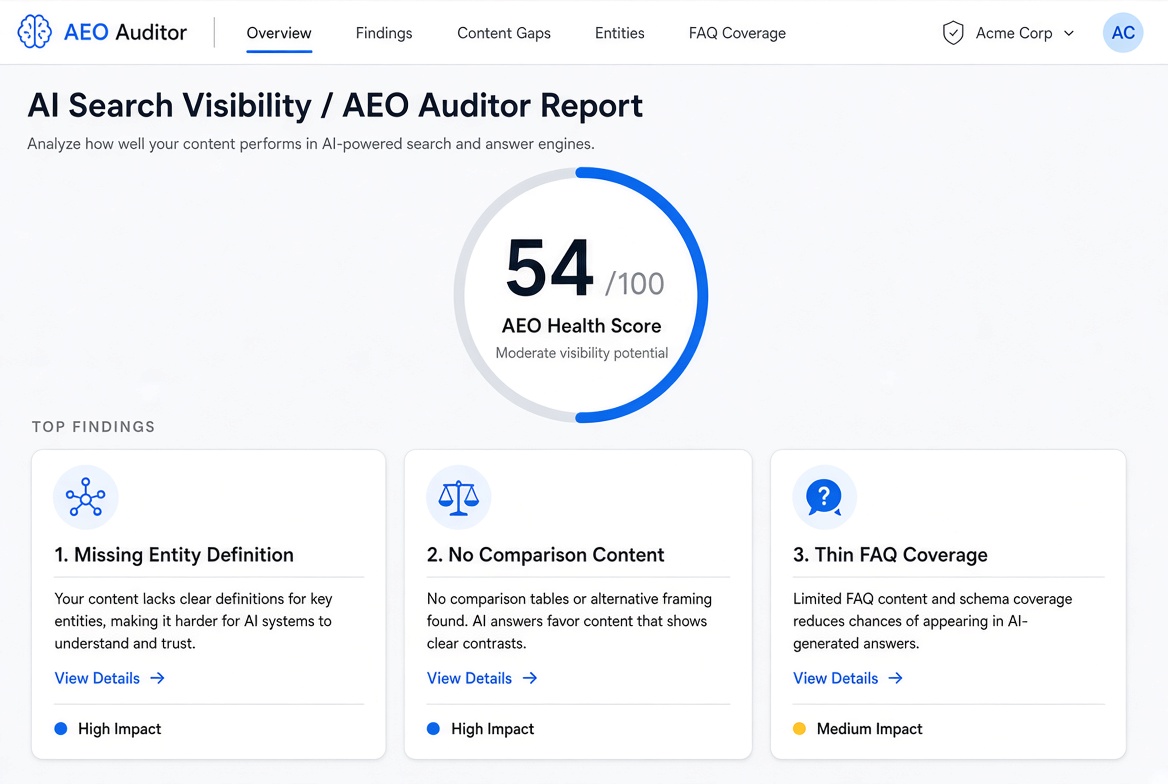
Task: Click the 54 health score value
Action: click(x=550, y=268)
